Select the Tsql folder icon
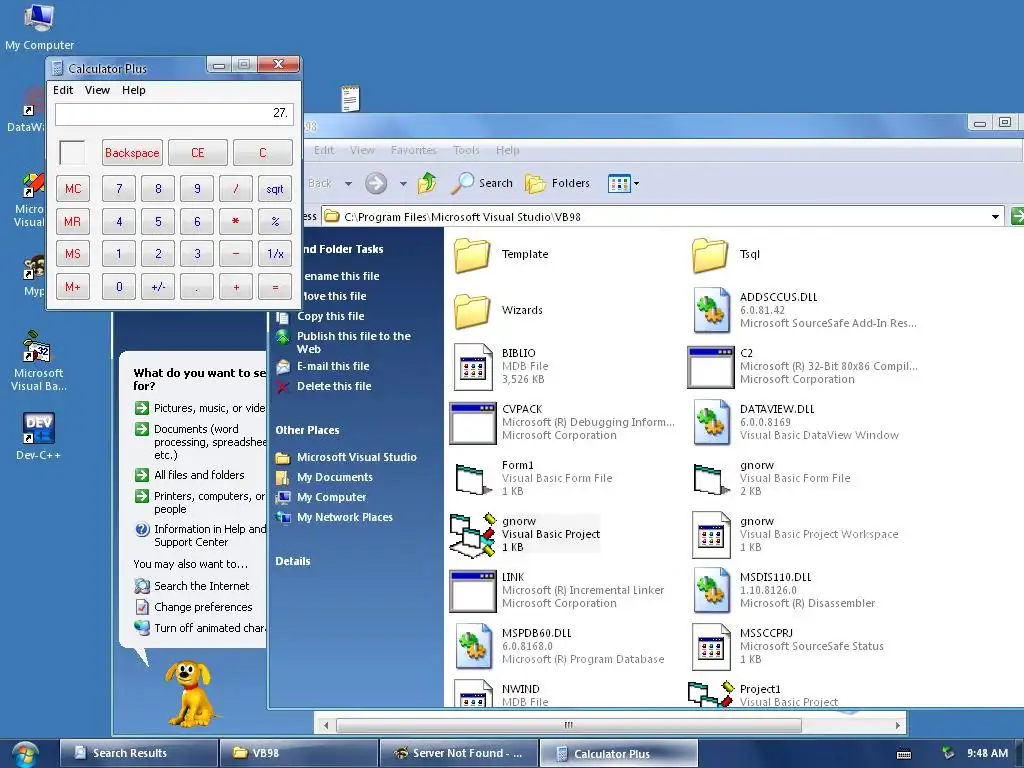The image size is (1024, 768). click(x=711, y=255)
